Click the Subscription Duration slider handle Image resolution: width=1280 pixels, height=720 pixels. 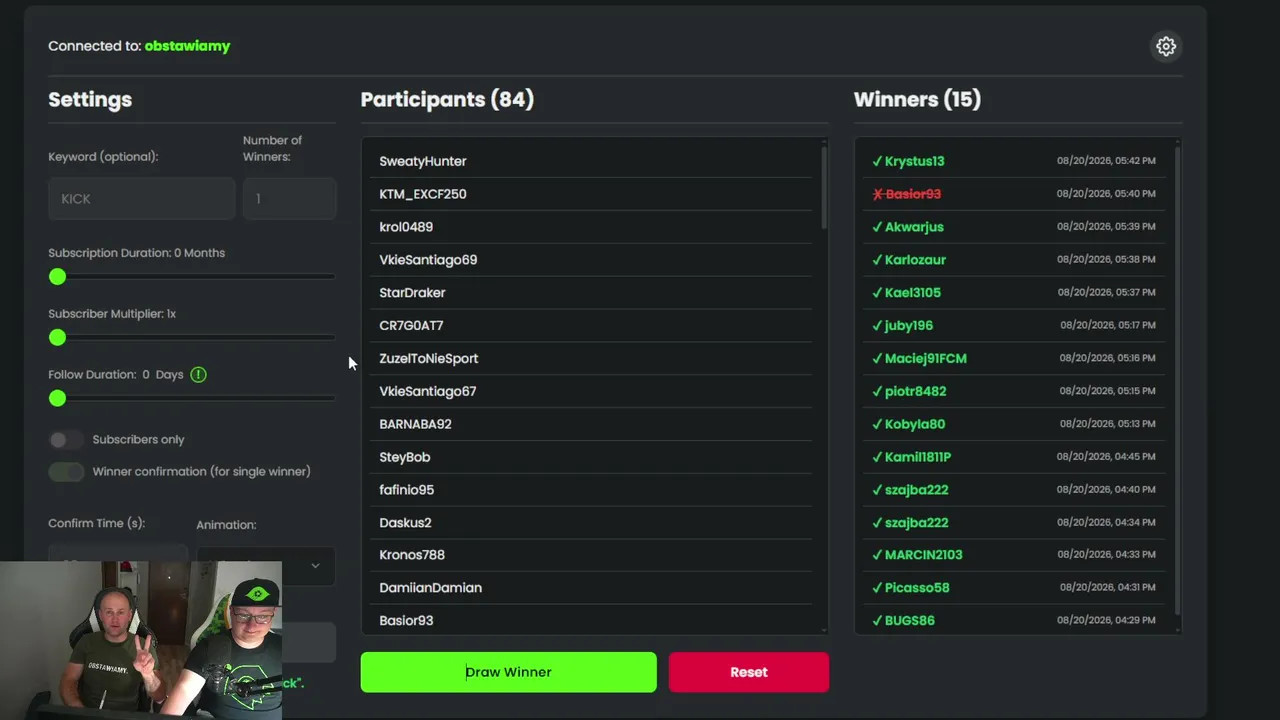coord(57,277)
